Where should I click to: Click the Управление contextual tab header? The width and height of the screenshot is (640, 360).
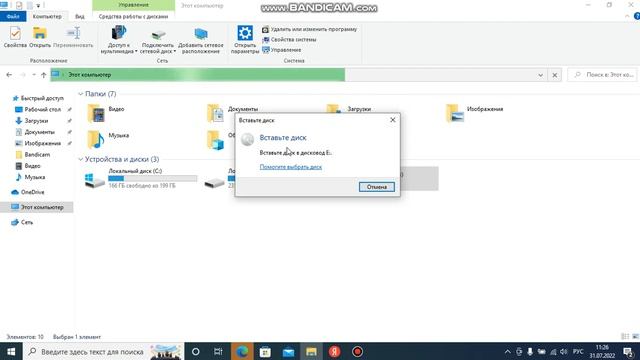[133, 5]
